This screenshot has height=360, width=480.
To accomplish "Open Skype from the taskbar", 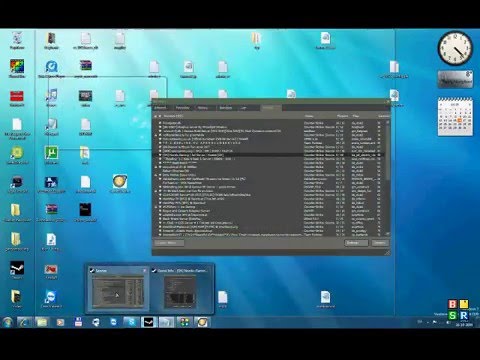I will pos(131,322).
